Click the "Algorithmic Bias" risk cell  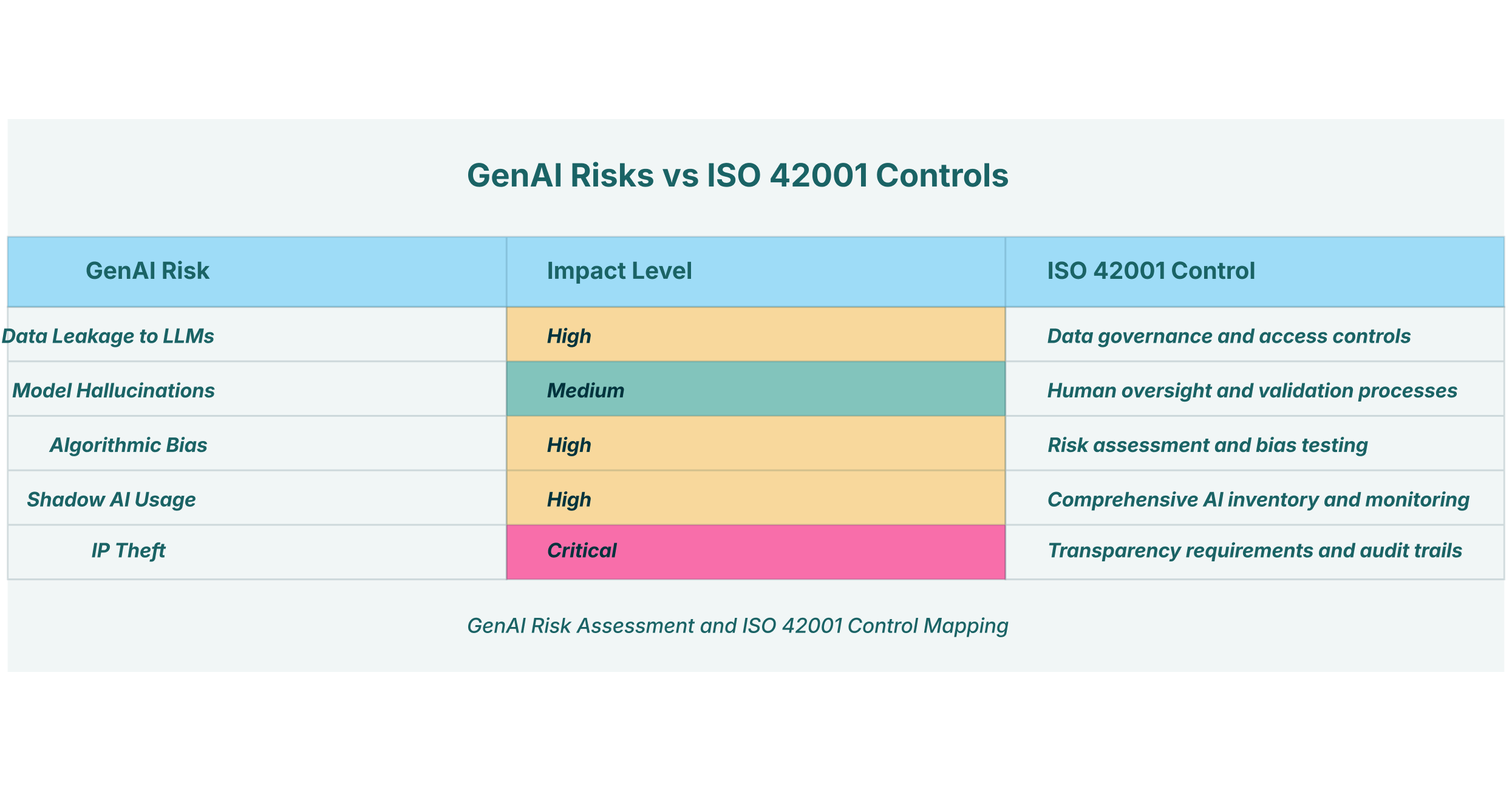128,445
